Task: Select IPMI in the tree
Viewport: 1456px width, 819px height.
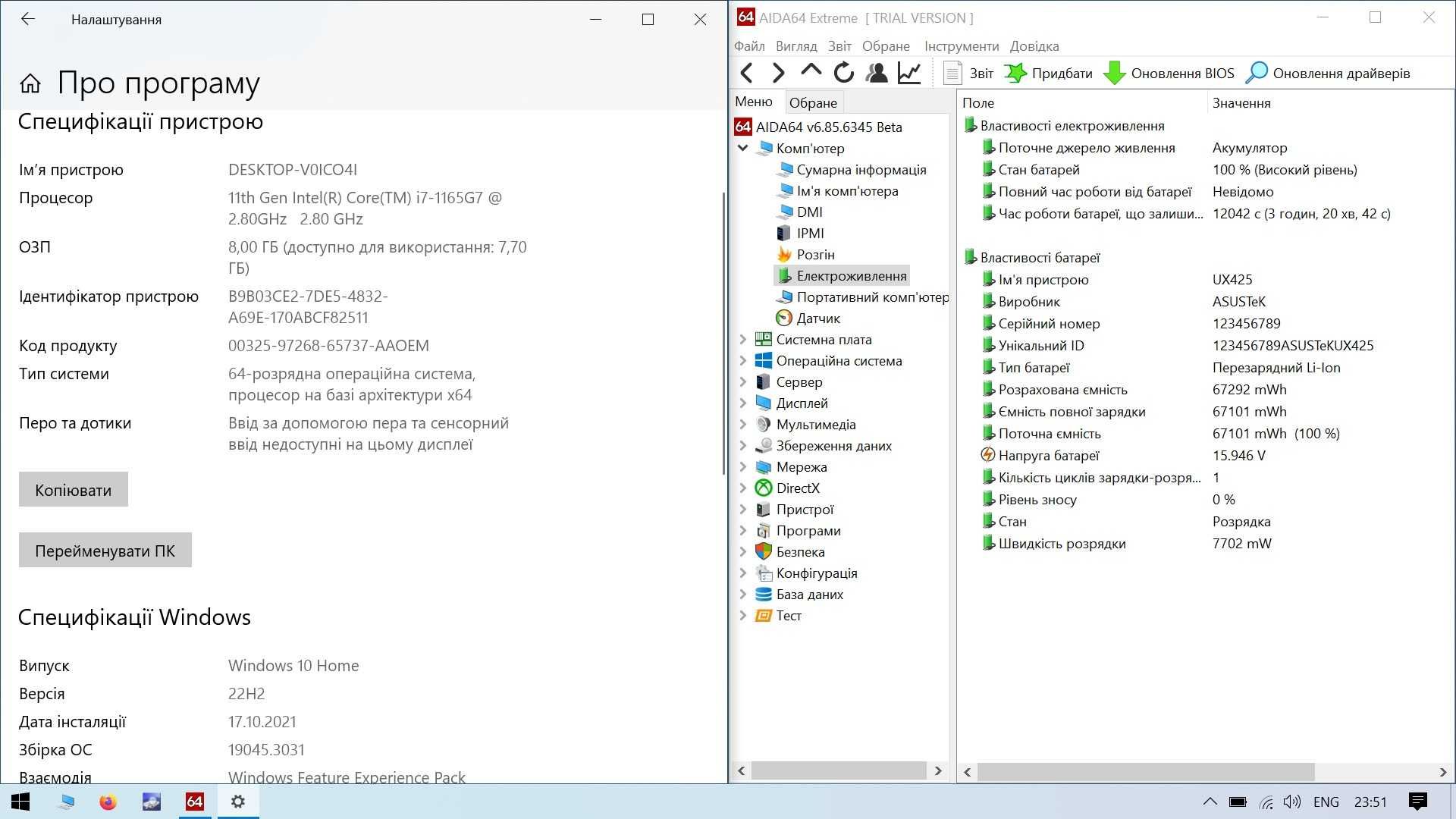Action: pos(810,233)
